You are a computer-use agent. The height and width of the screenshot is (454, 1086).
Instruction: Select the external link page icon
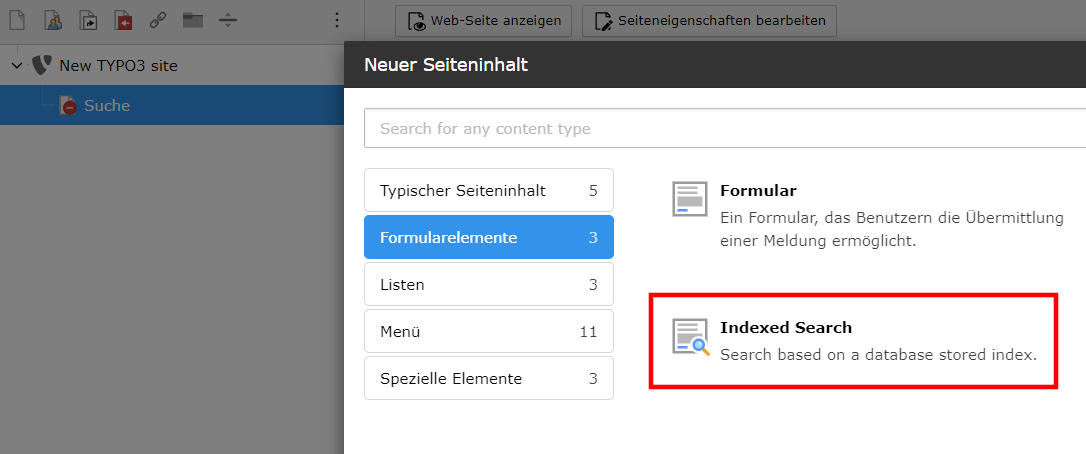(x=158, y=20)
